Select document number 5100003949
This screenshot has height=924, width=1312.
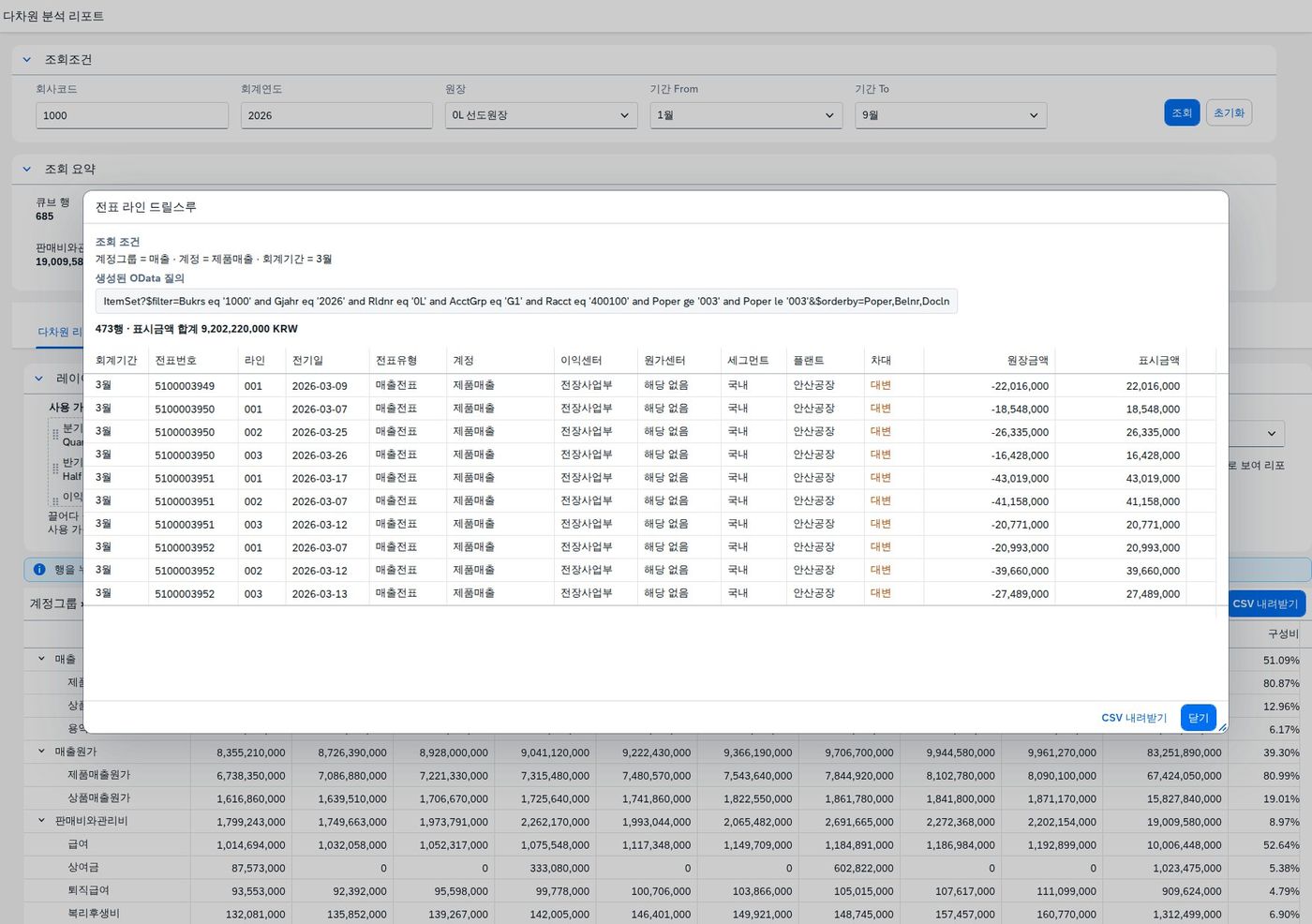tap(185, 386)
